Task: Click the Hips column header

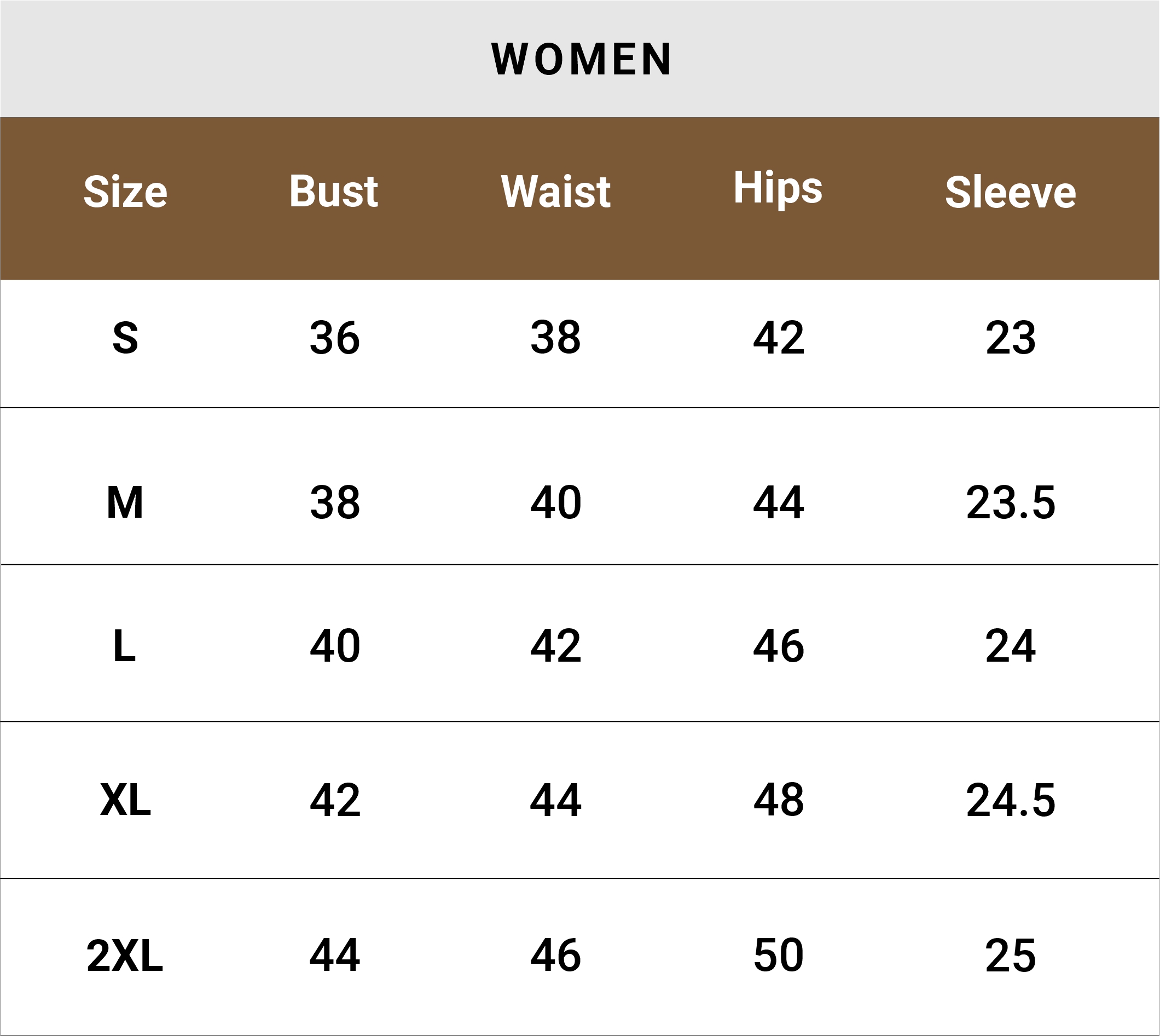Action: 778,188
